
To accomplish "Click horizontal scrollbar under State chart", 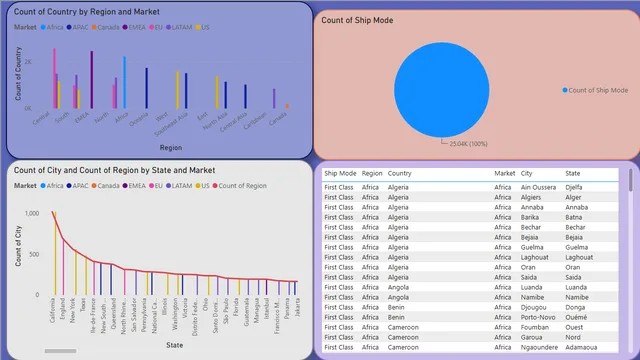I will click(x=60, y=351).
